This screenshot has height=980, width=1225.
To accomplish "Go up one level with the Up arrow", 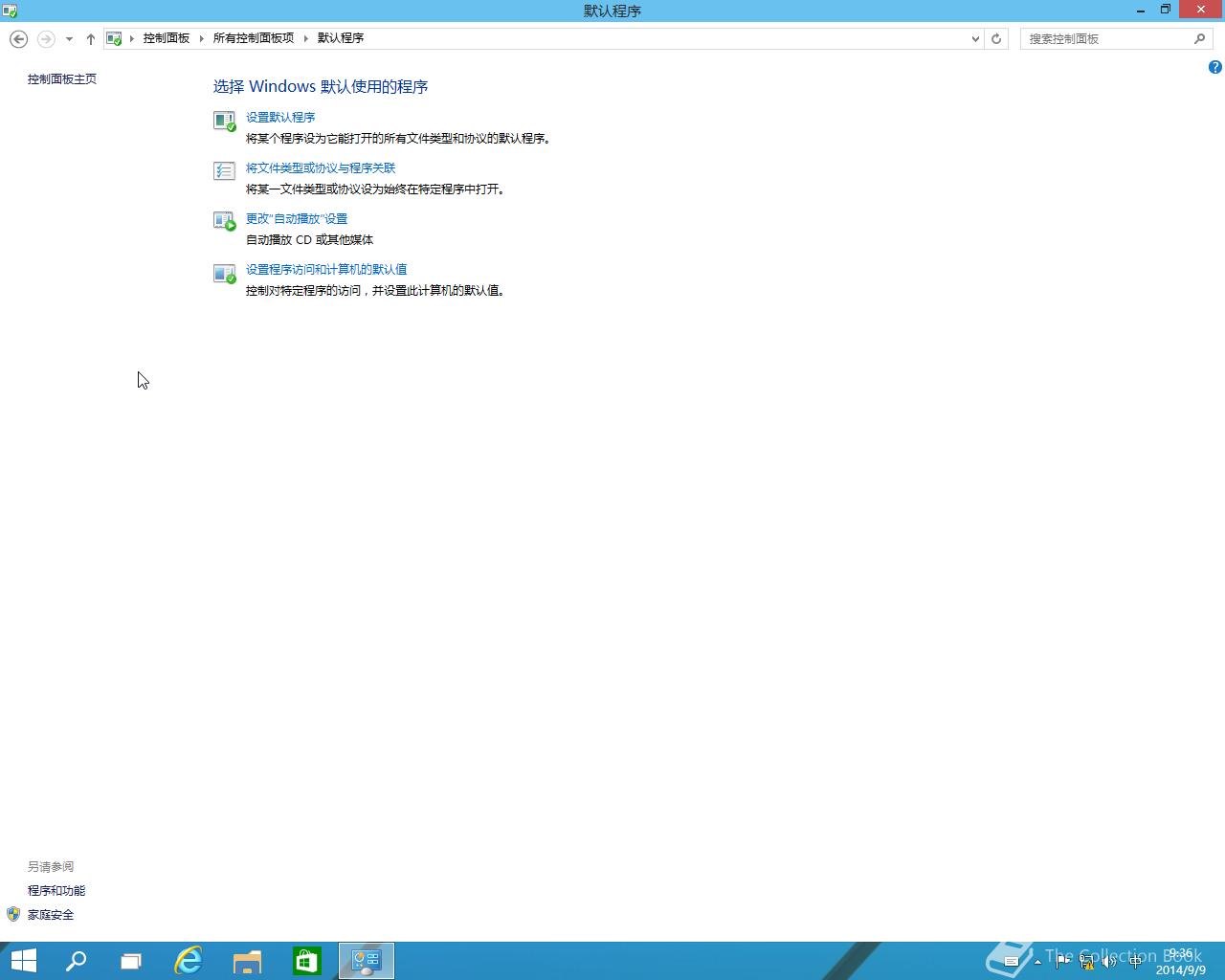I will click(x=90, y=39).
